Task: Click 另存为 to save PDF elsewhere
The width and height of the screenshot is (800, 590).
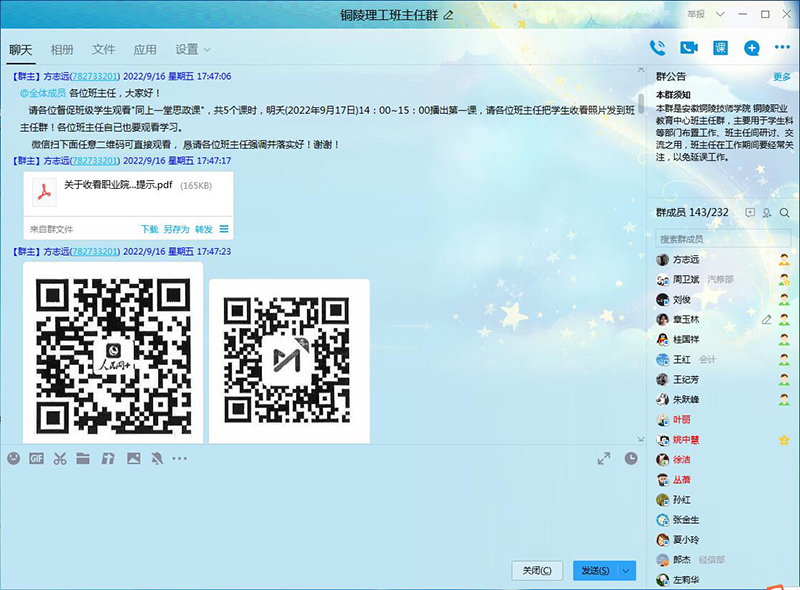Action: coord(177,229)
